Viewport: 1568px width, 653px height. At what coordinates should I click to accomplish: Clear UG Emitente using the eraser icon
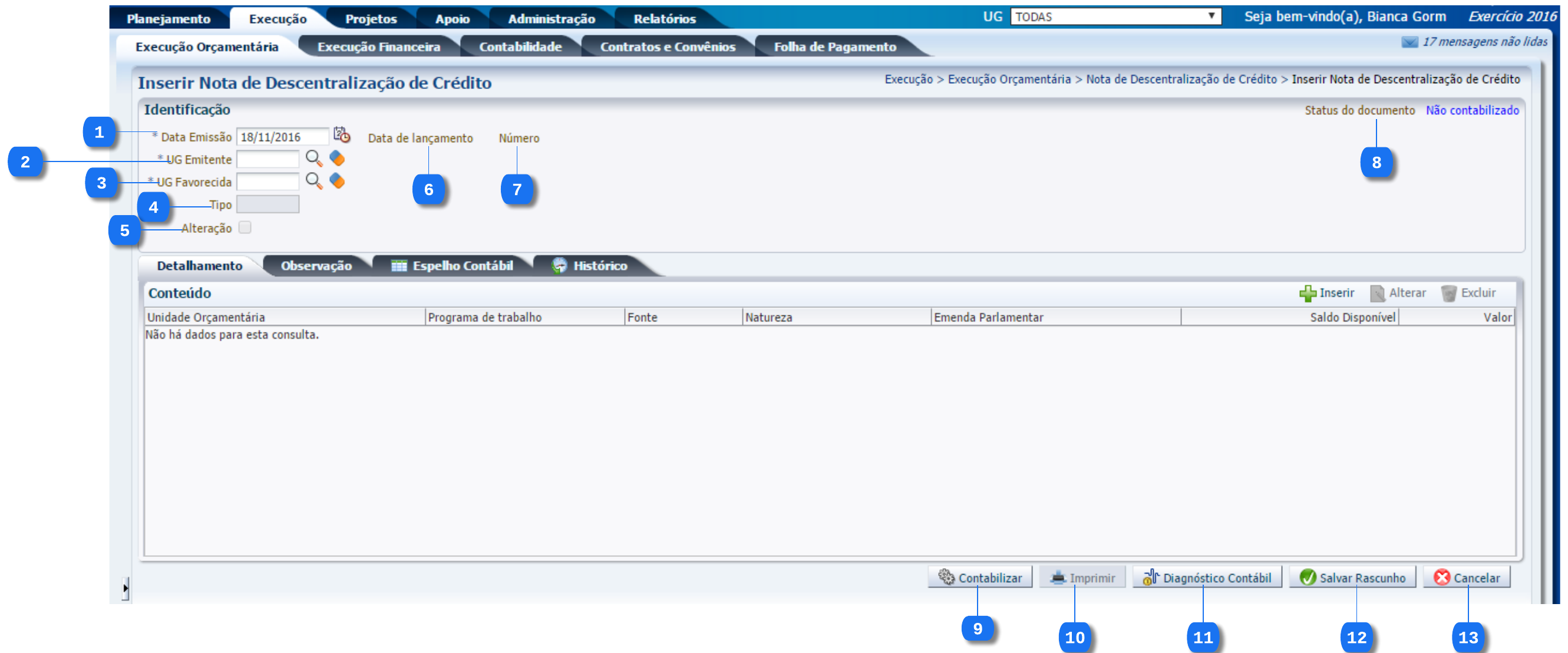tap(337, 159)
